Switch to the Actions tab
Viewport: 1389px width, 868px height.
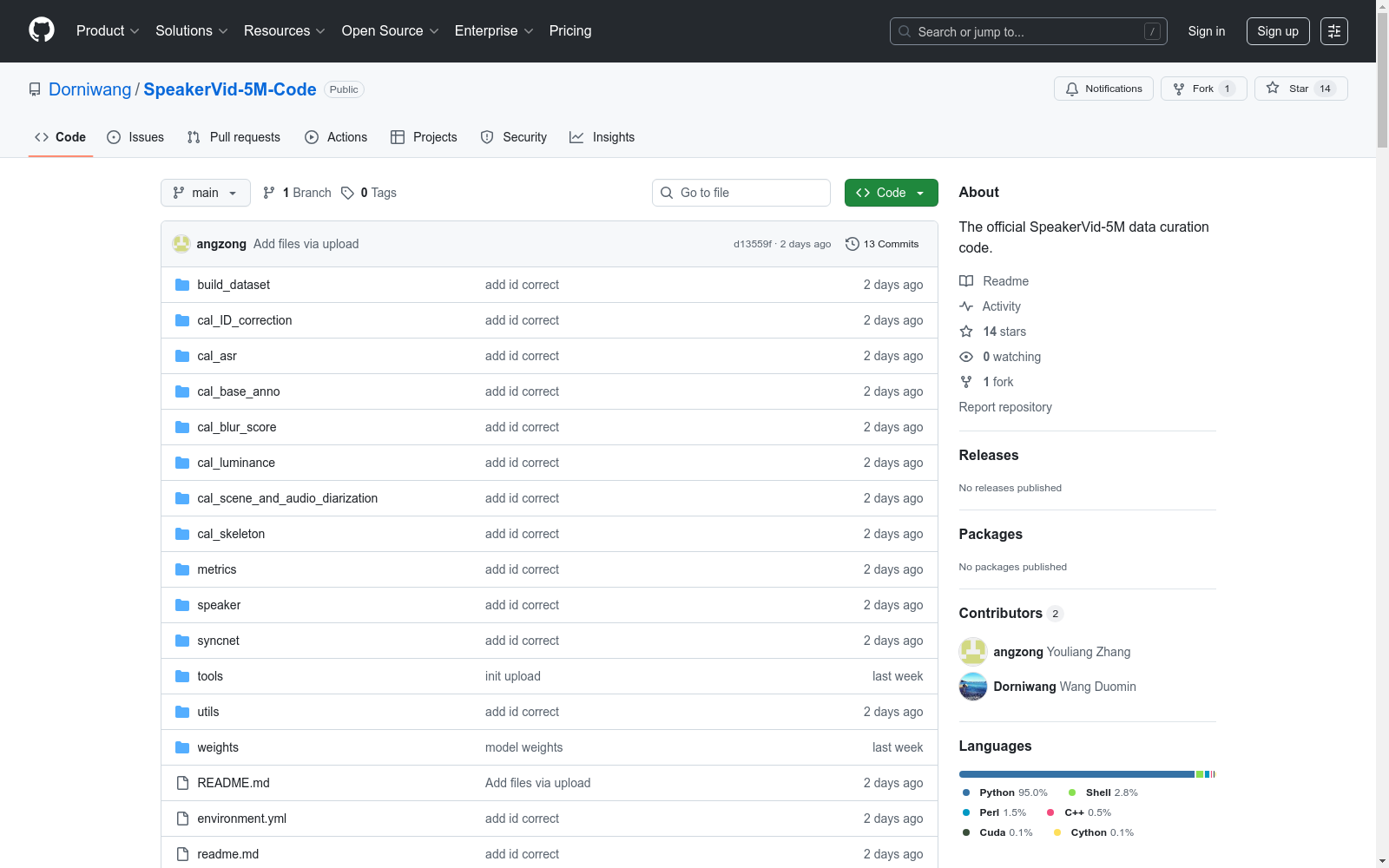tap(336, 137)
